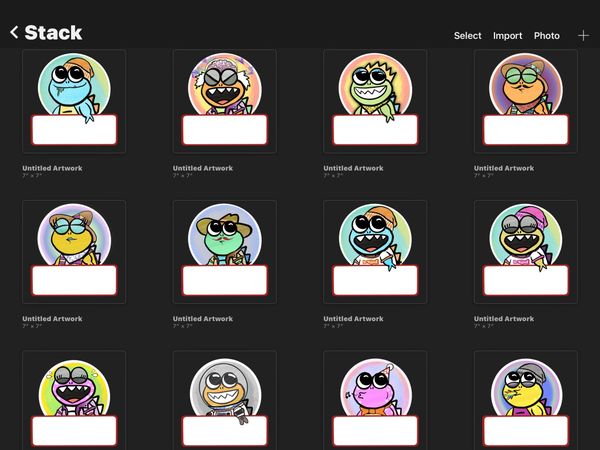Viewport: 600px width, 450px height.
Task: Open purple dino with gray sunglasses artwork
Action: click(74, 400)
